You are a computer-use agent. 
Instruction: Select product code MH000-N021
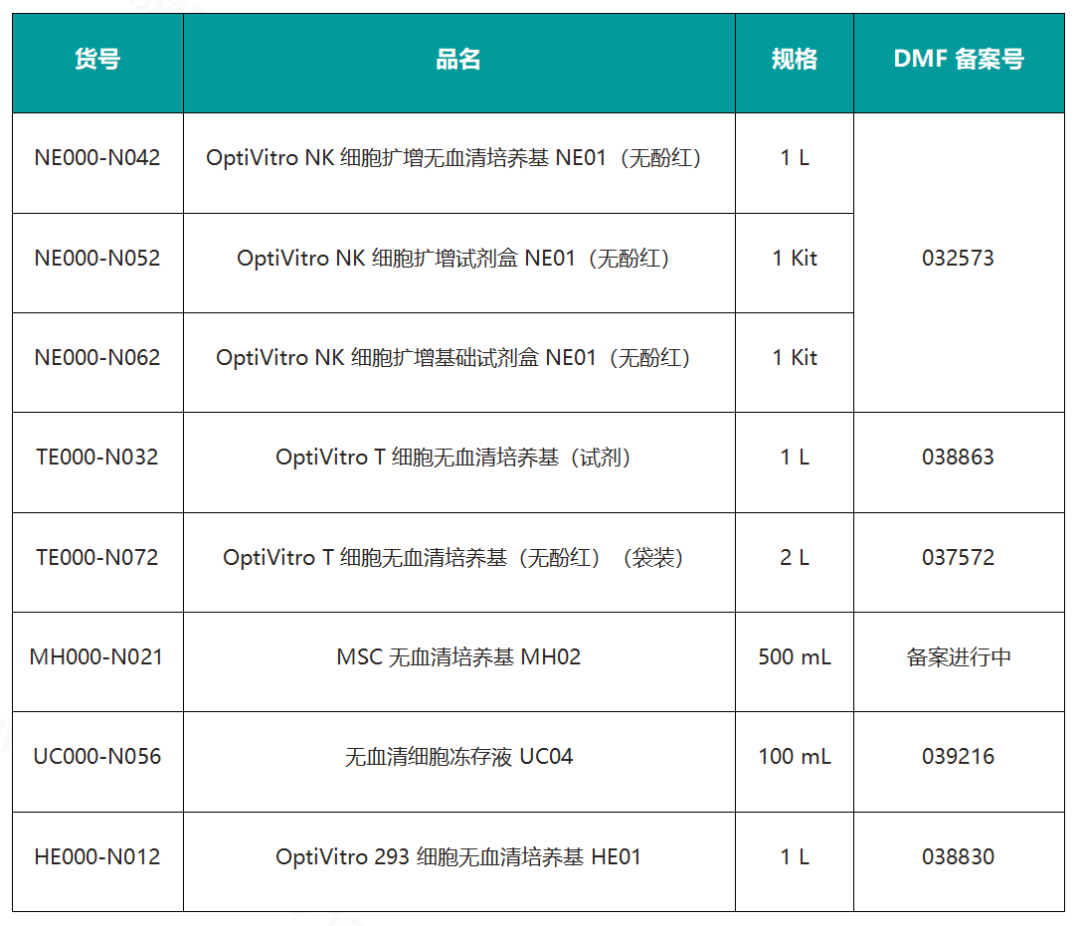click(x=96, y=657)
